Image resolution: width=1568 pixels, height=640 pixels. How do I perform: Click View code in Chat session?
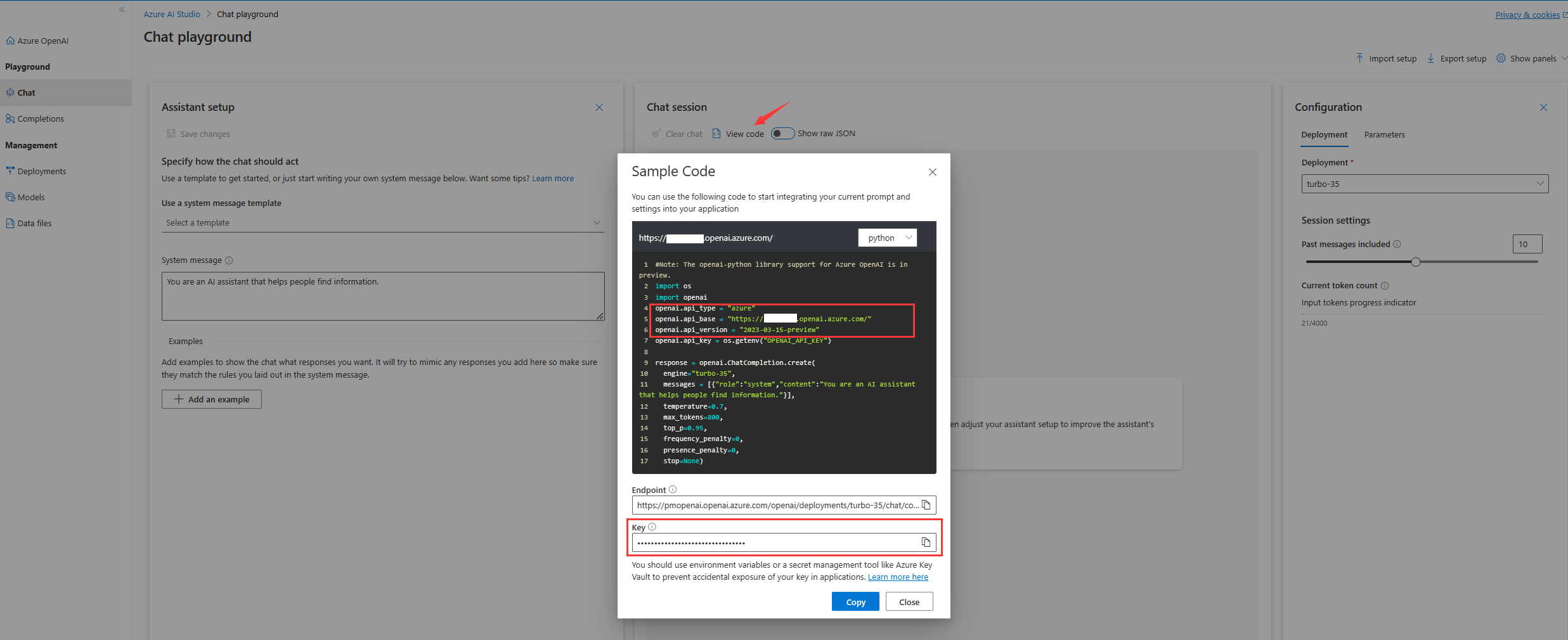coord(738,134)
